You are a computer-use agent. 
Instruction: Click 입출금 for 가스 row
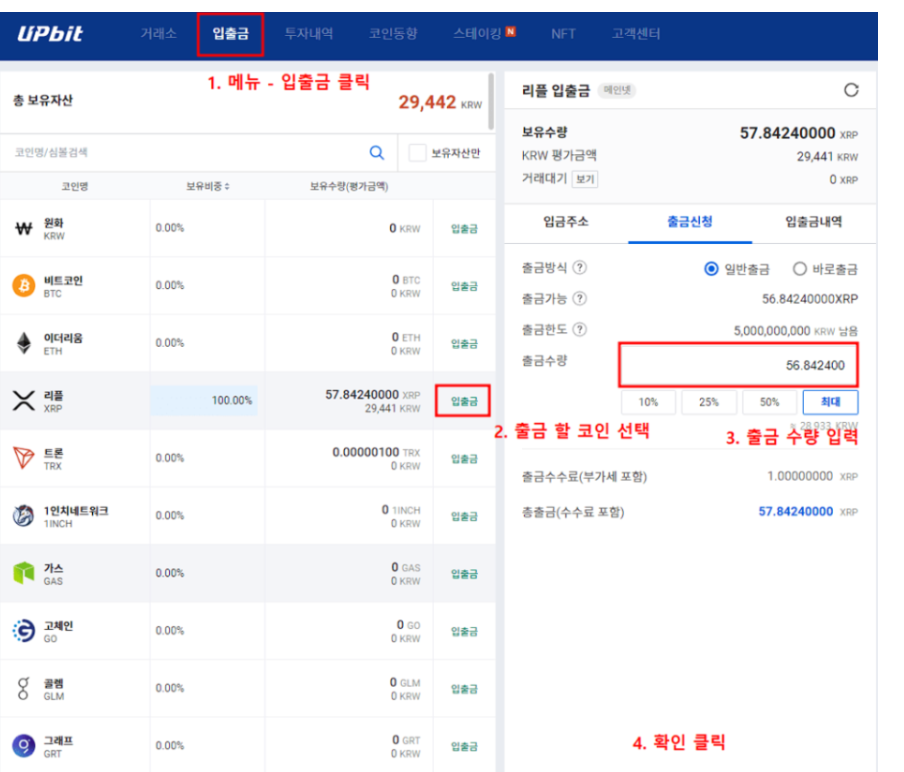[464, 574]
